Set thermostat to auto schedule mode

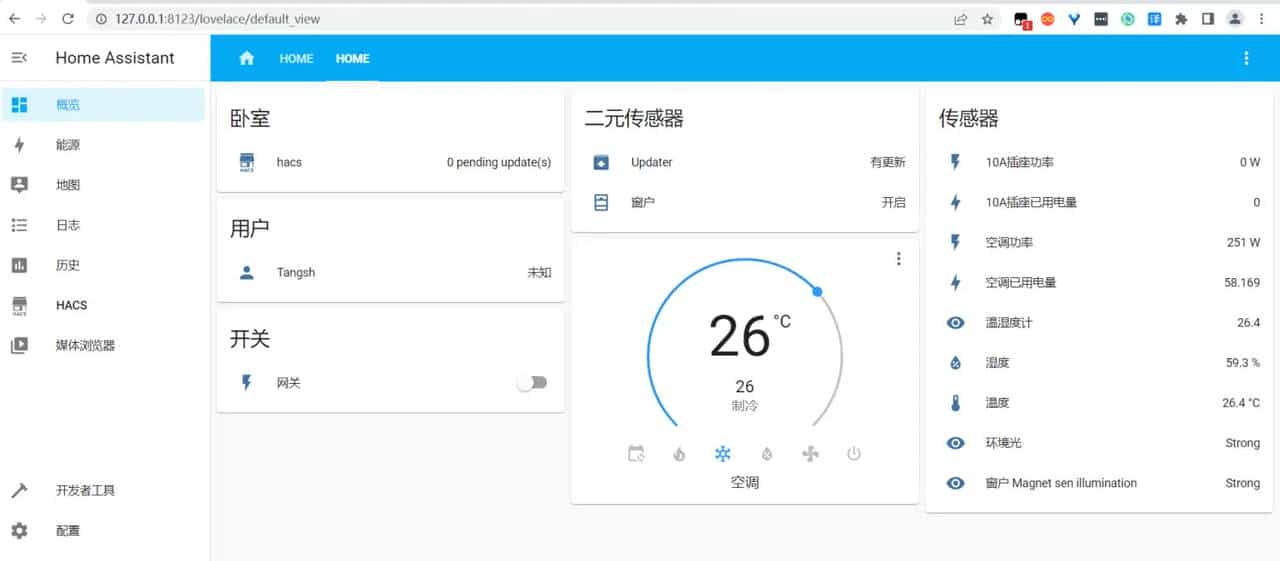pos(636,453)
